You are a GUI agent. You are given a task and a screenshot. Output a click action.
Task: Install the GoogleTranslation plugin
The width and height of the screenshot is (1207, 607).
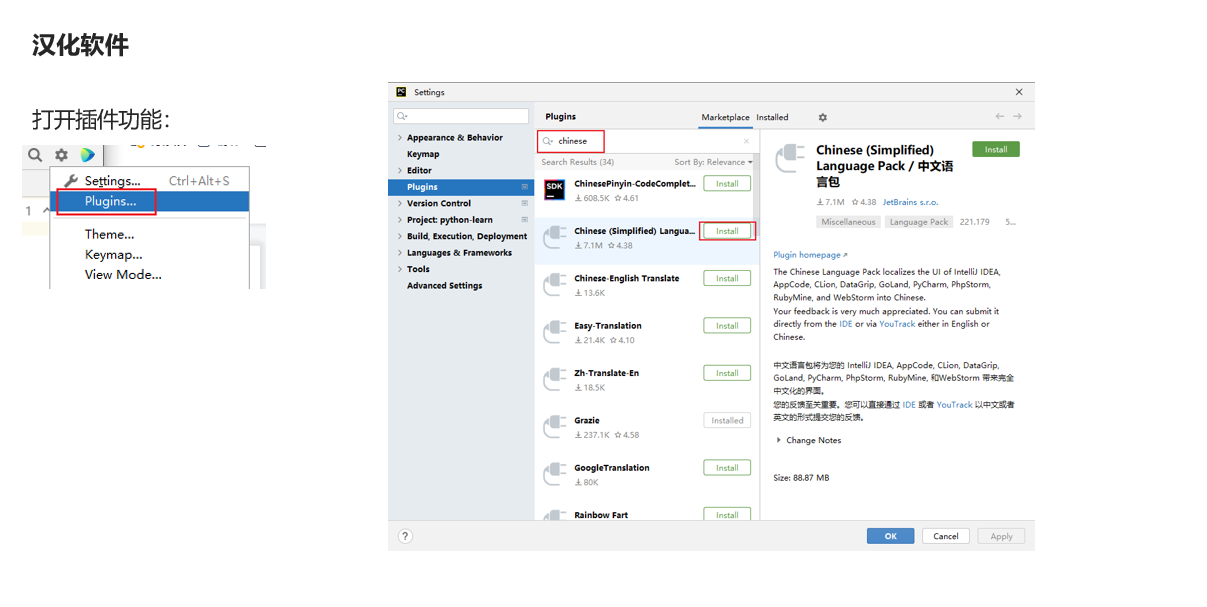727,468
